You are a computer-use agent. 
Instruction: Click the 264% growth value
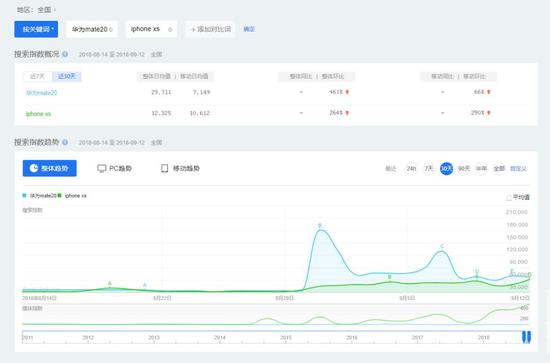point(336,113)
